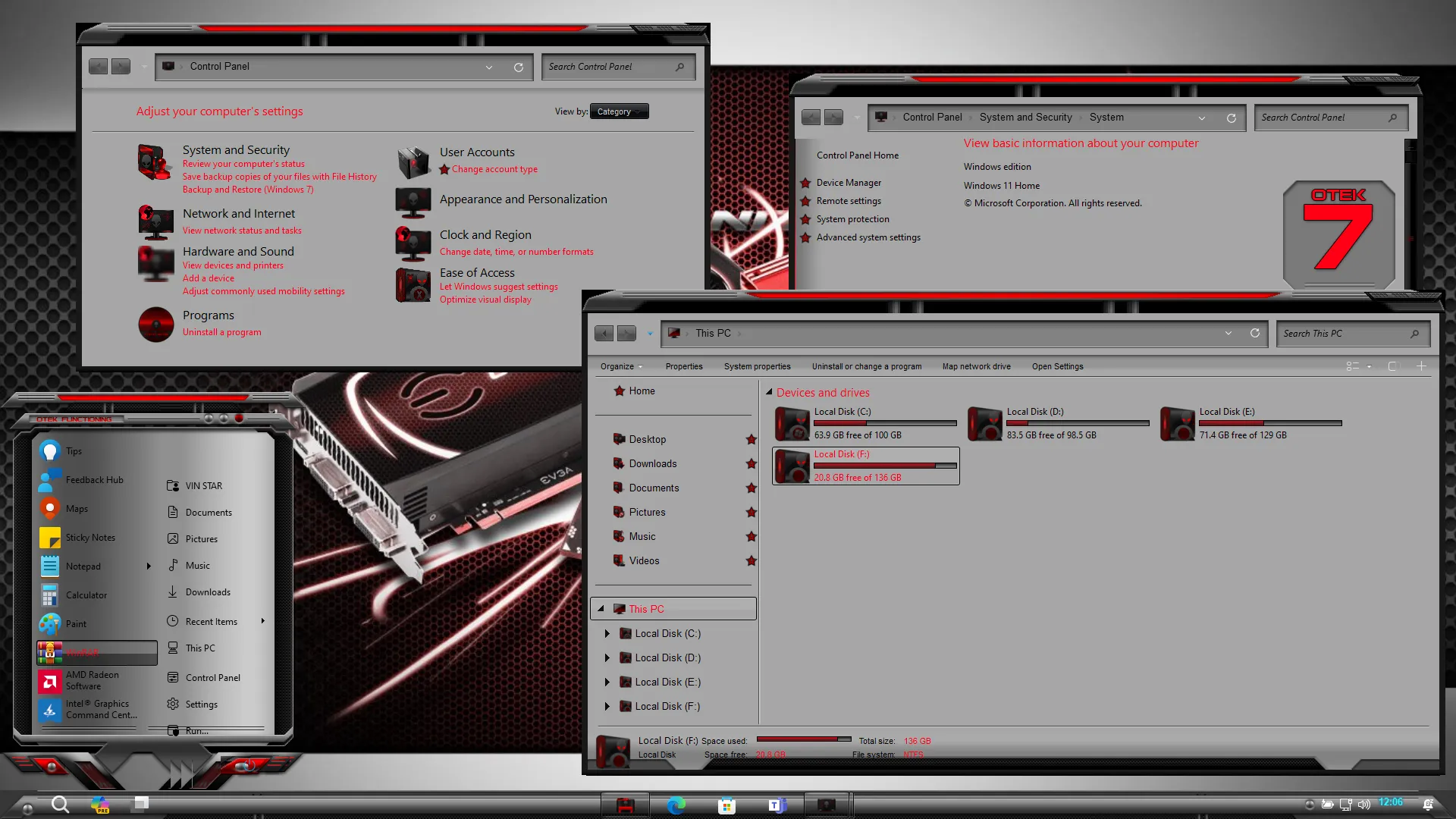Open Paint app from Start menu
The width and height of the screenshot is (1456, 819).
coord(76,623)
